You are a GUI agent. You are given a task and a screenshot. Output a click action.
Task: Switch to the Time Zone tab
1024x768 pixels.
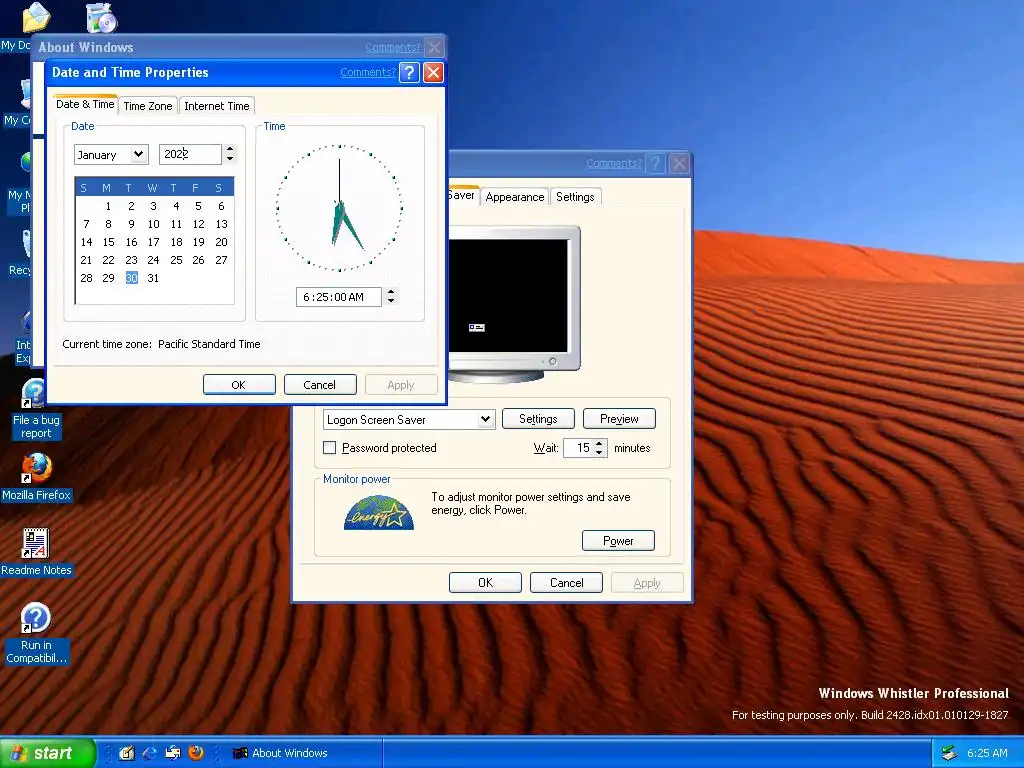tap(148, 106)
